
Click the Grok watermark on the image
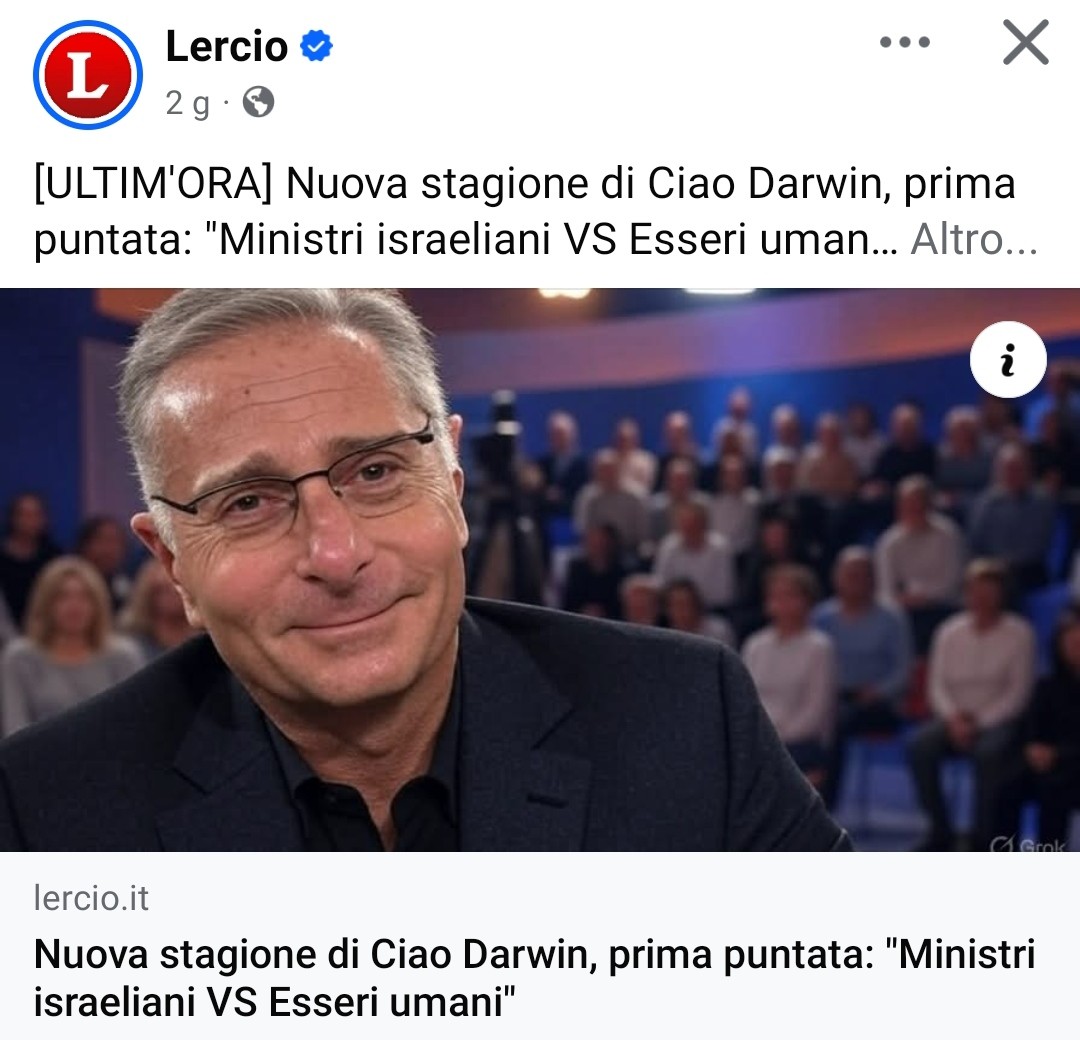tap(1028, 844)
